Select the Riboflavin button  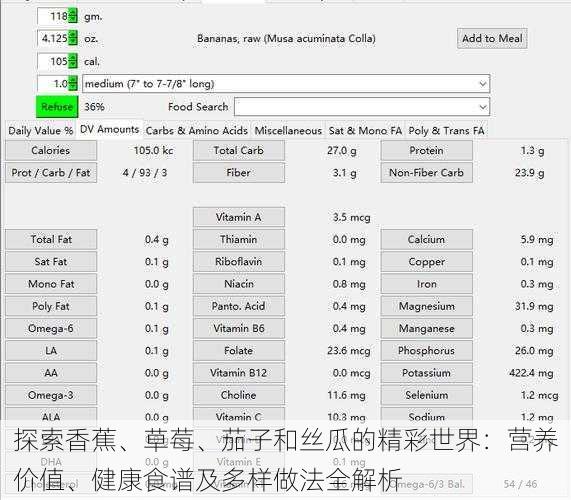[239, 262]
